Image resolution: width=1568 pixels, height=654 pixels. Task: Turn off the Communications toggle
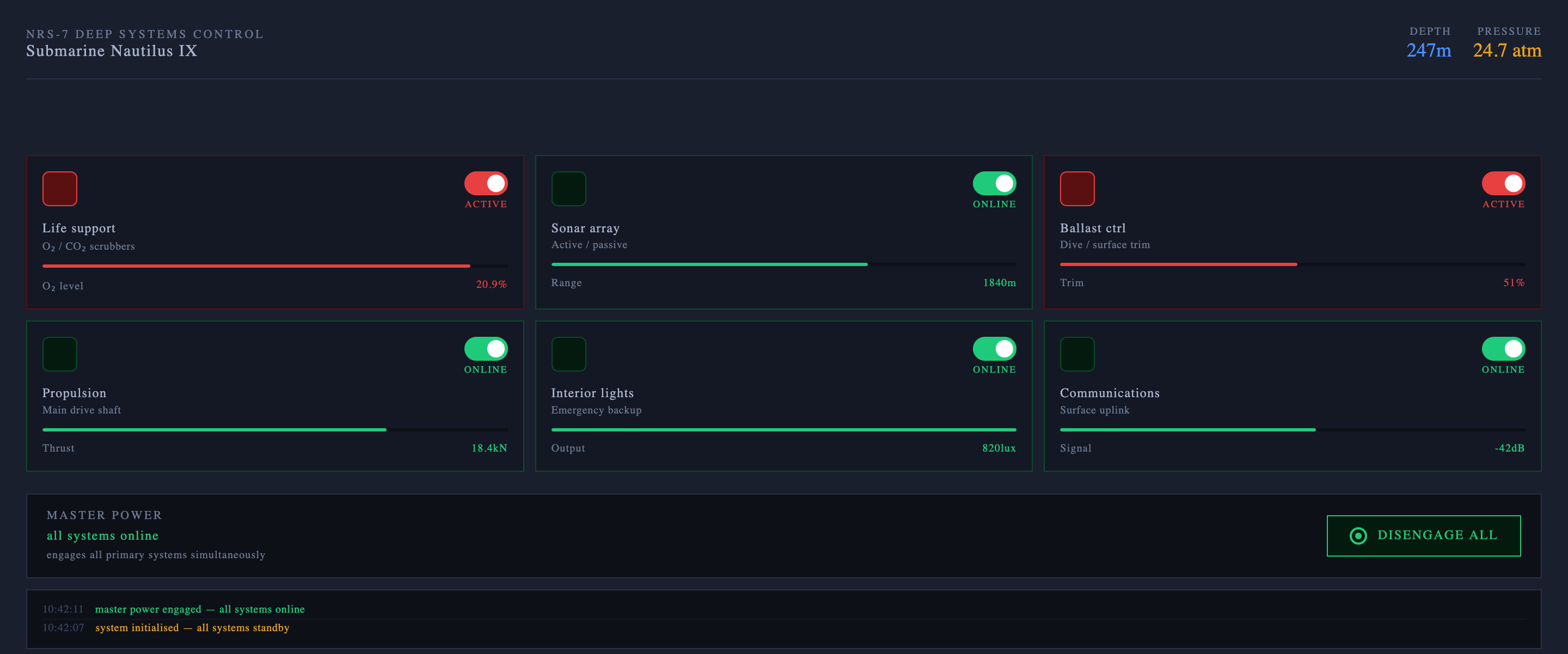coord(1503,349)
